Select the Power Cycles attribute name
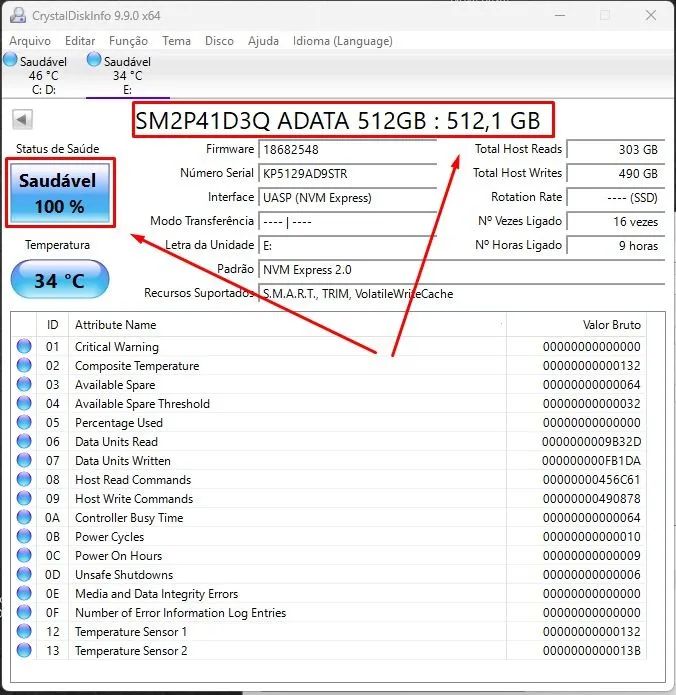This screenshot has height=695, width=676. coord(109,537)
